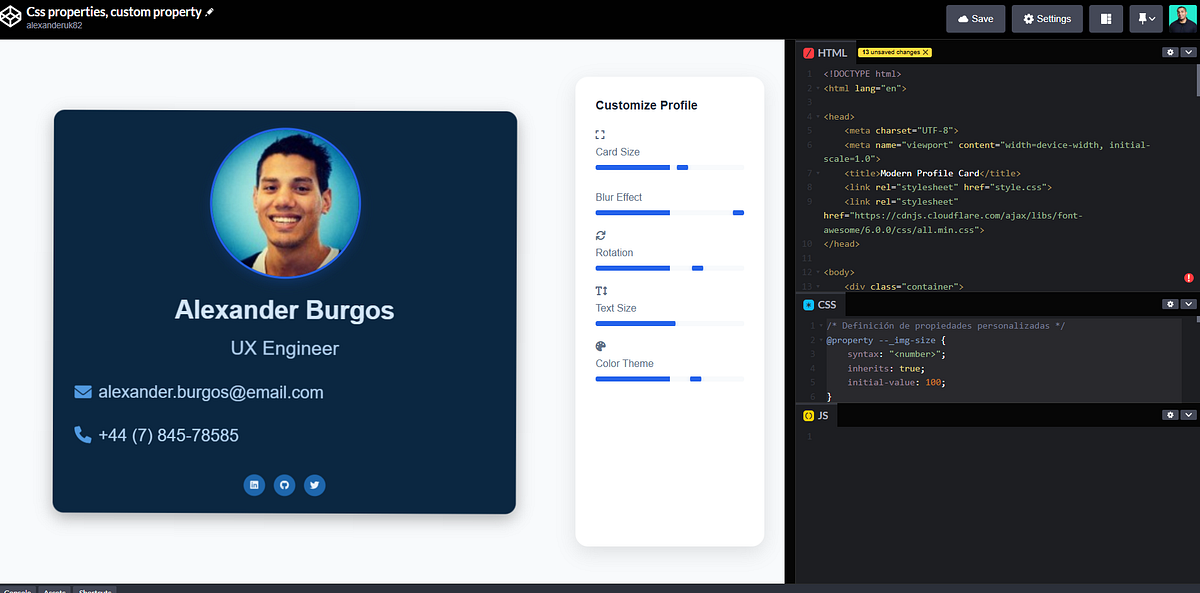Image resolution: width=1200 pixels, height=593 pixels.
Task: Click the Save button
Action: coord(975,18)
